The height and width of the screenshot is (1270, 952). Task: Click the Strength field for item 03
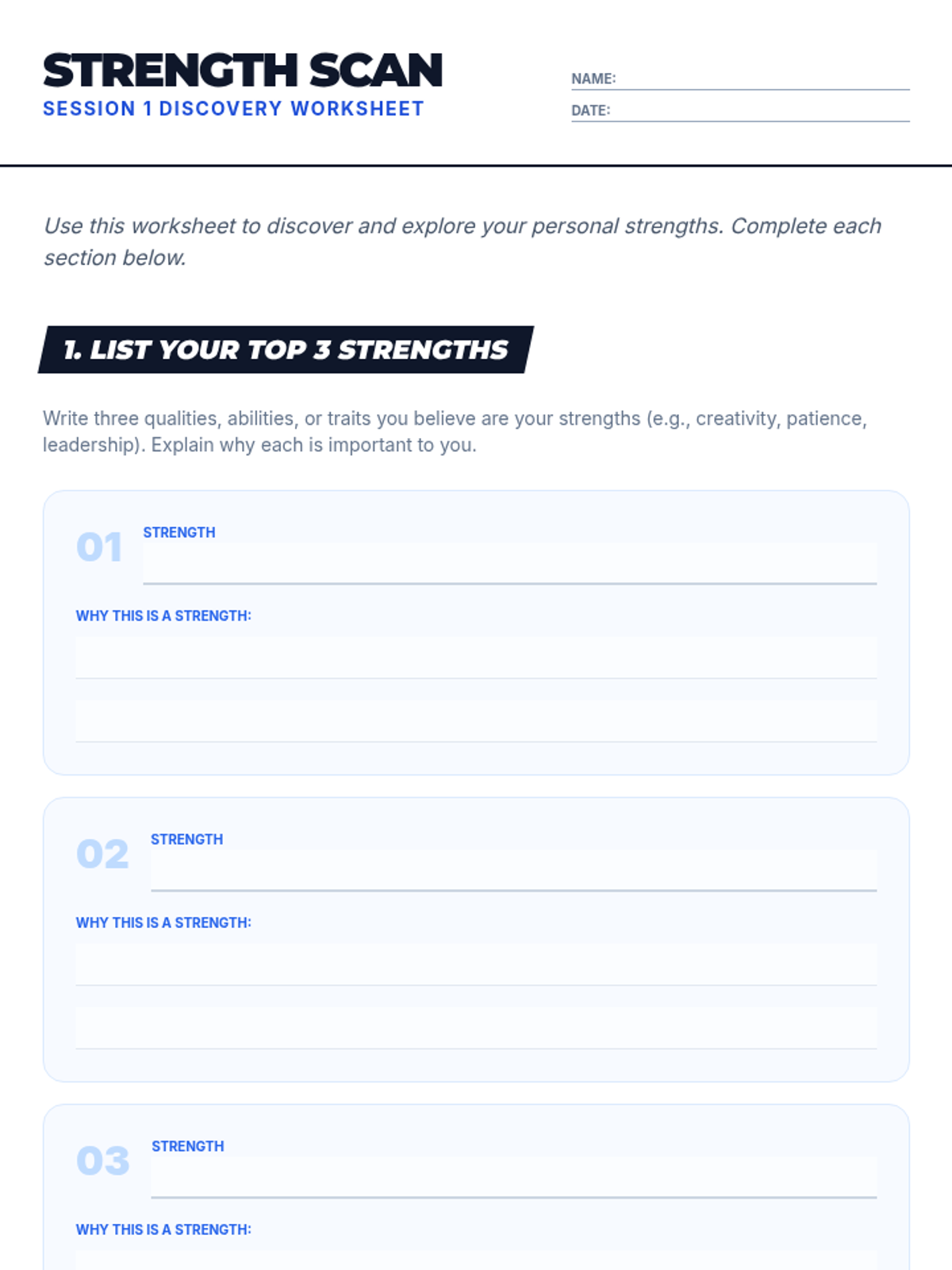[x=513, y=1178]
